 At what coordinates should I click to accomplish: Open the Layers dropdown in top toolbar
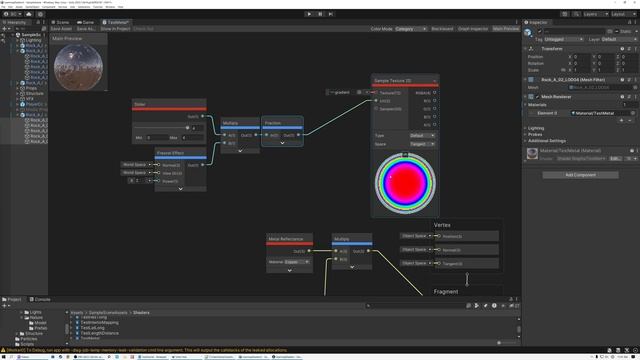point(596,14)
